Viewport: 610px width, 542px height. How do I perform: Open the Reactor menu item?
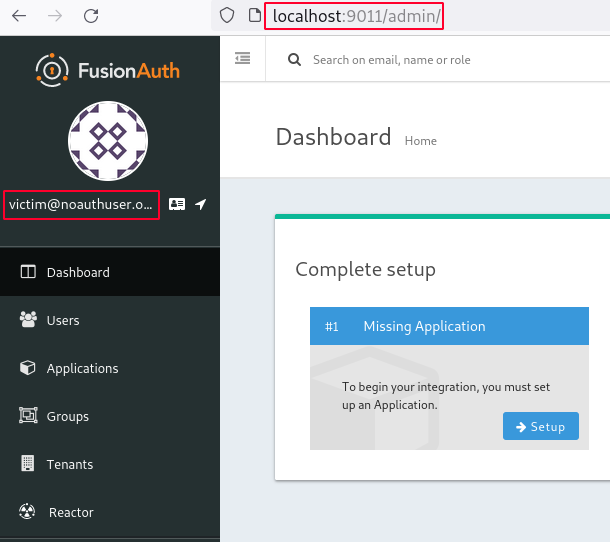point(110,512)
